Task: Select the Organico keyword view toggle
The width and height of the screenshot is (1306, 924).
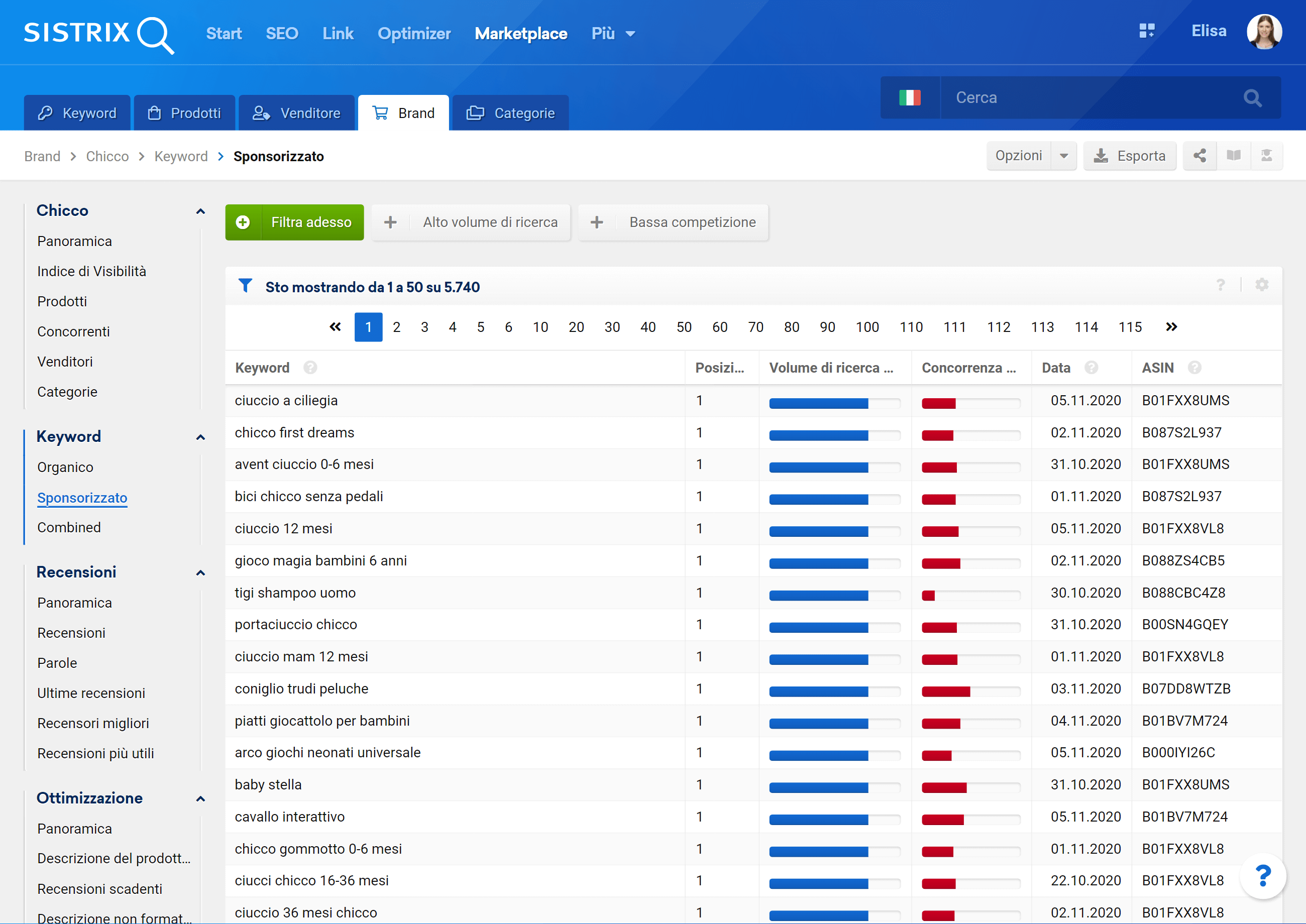Action: point(64,466)
